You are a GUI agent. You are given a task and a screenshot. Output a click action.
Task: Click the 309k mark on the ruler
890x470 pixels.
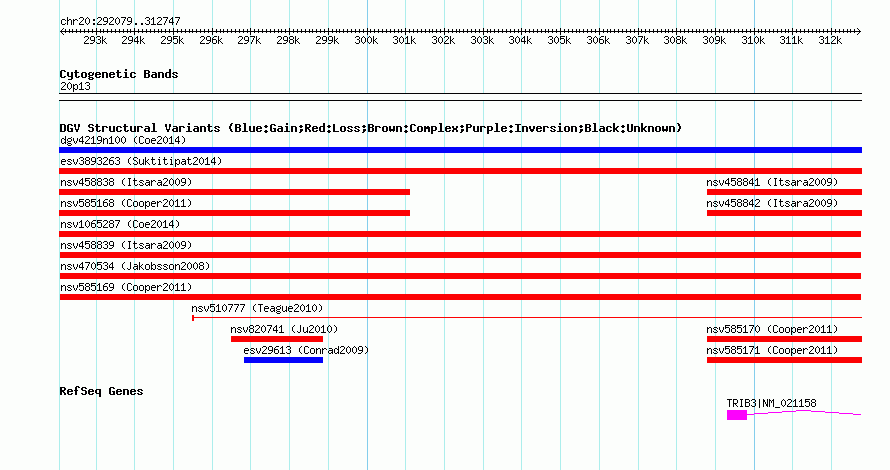(x=714, y=40)
